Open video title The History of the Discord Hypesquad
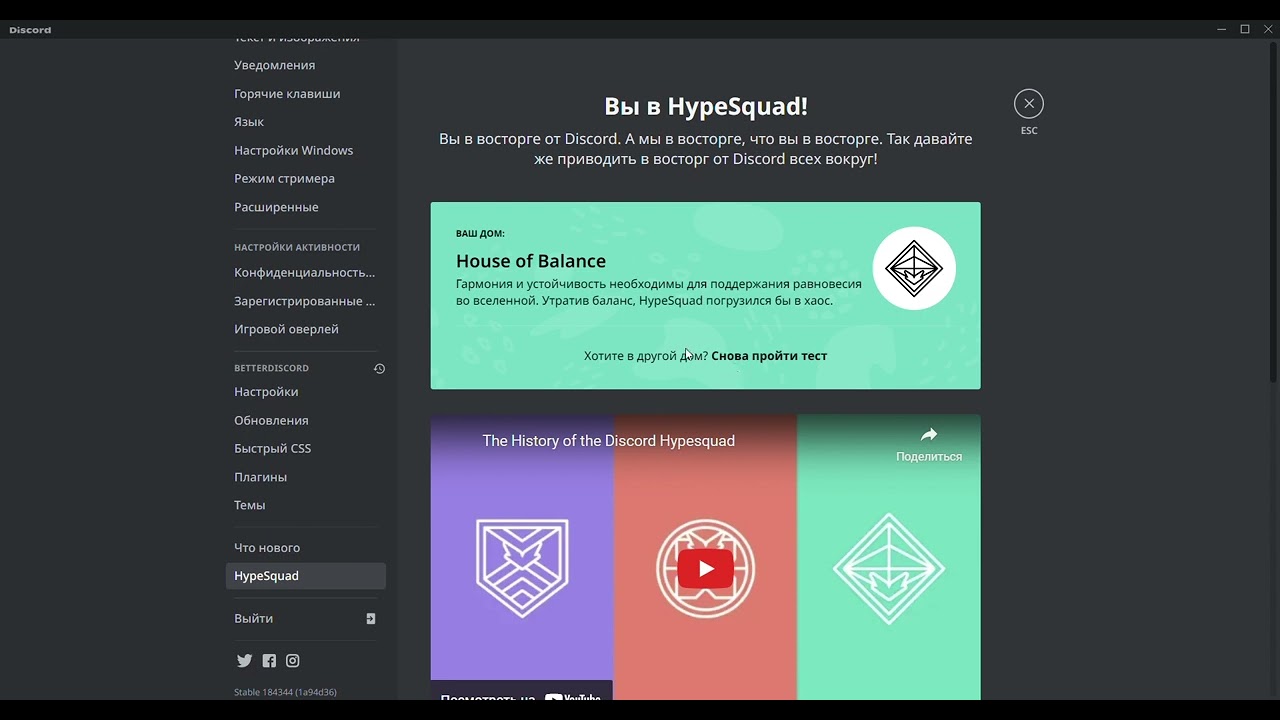 tap(608, 441)
